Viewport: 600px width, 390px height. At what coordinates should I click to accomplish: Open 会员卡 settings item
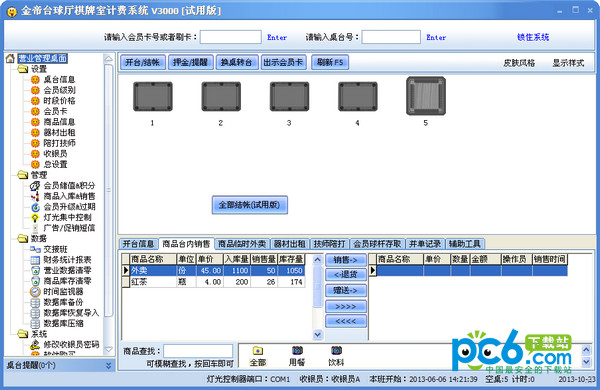[x=55, y=111]
